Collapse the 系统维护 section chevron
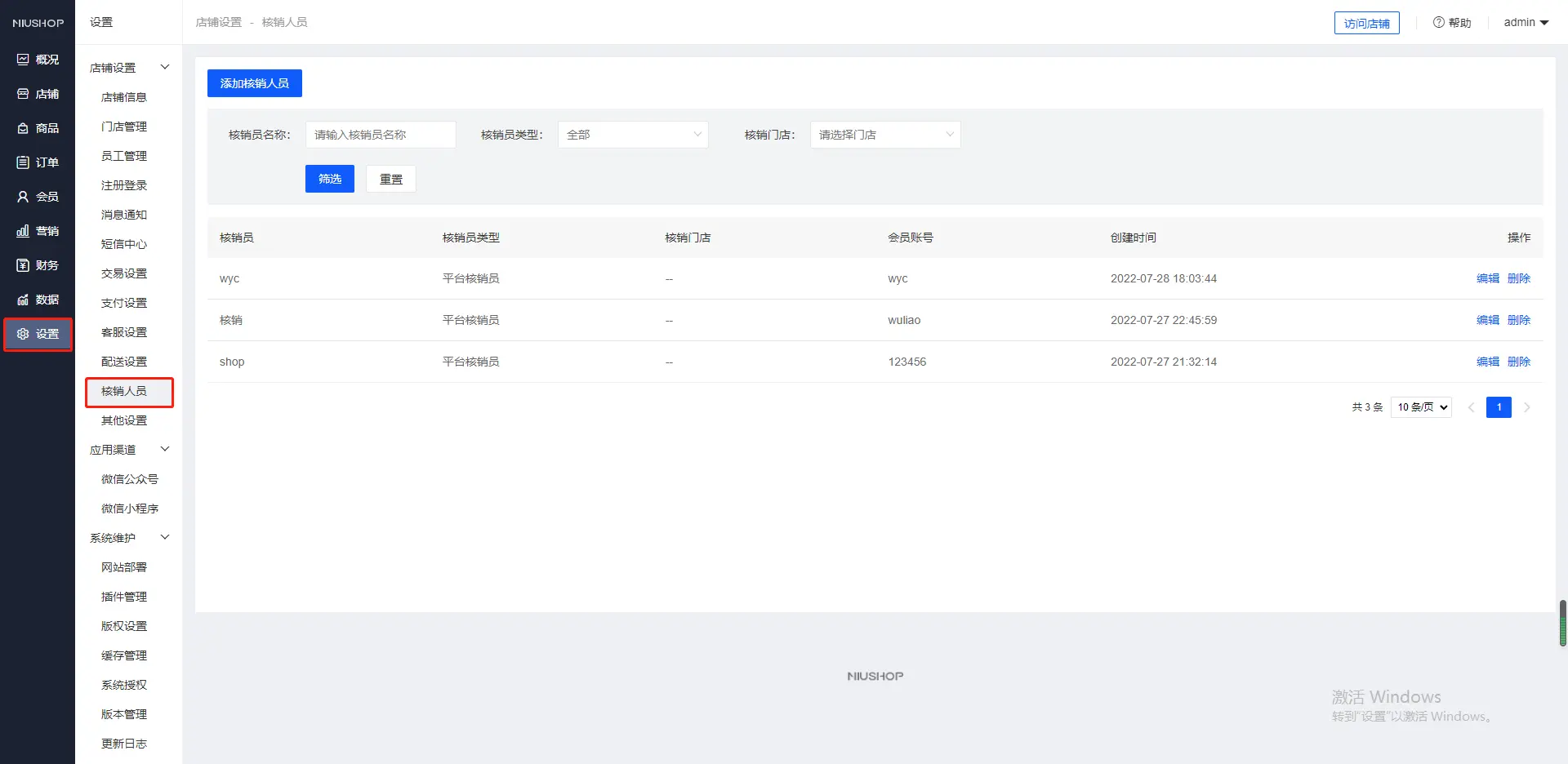This screenshot has height=764, width=1568. click(165, 538)
